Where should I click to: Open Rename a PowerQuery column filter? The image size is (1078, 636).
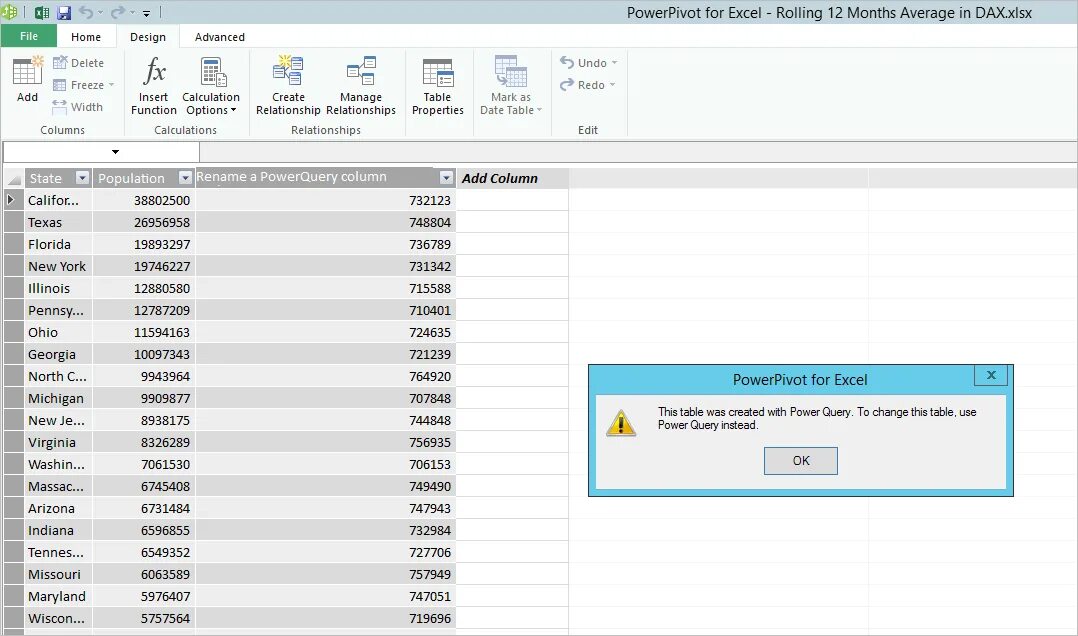[446, 178]
